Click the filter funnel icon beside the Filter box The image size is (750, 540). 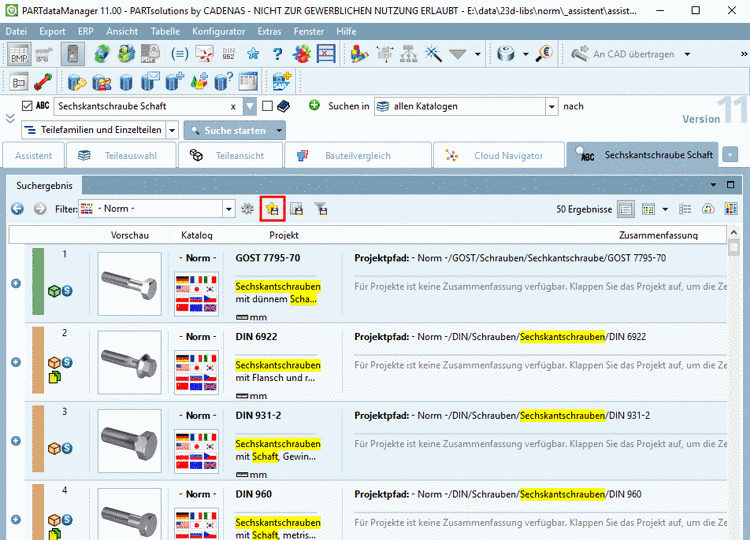(x=321, y=209)
